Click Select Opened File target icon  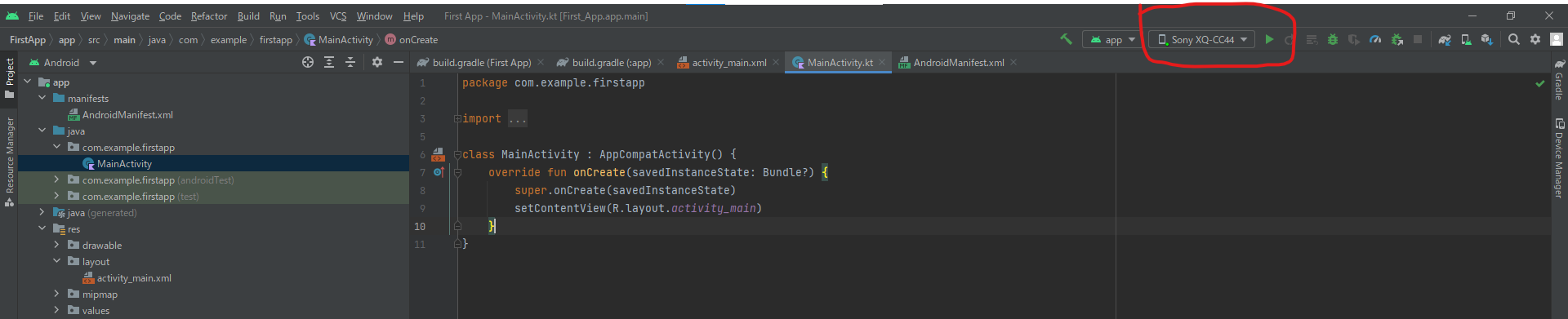[x=308, y=62]
